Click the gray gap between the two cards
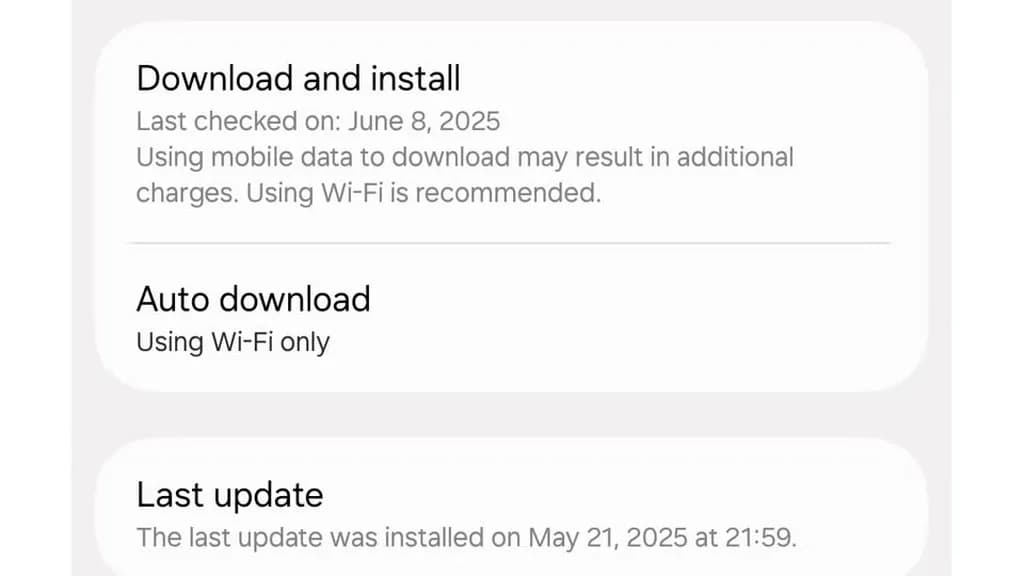 [509, 414]
